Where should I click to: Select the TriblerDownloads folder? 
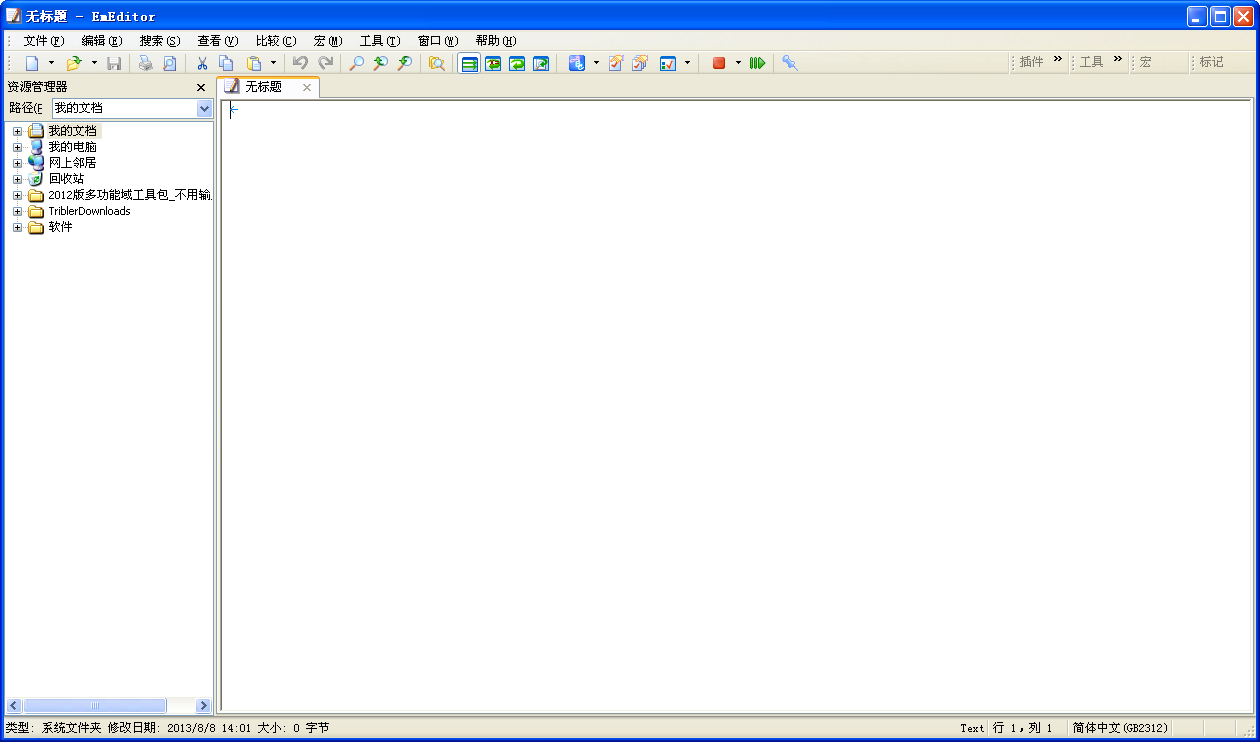(x=89, y=211)
